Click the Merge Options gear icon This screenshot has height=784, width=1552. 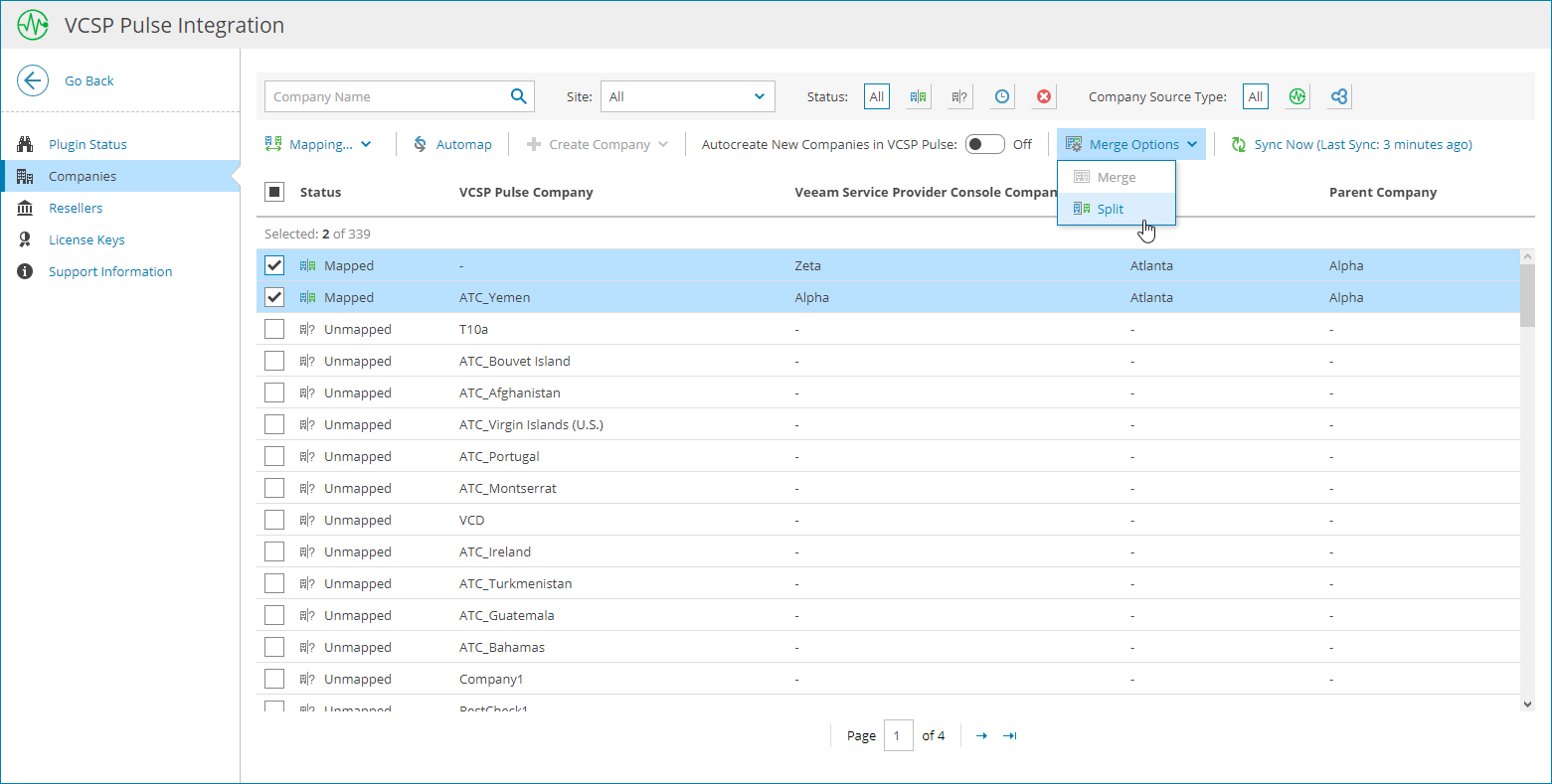[x=1074, y=144]
